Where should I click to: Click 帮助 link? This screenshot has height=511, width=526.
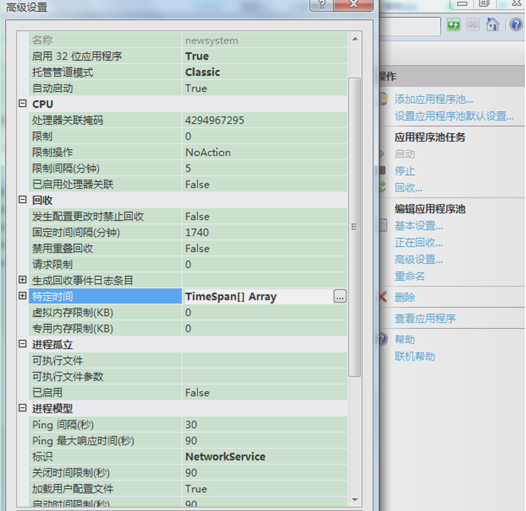click(x=405, y=340)
